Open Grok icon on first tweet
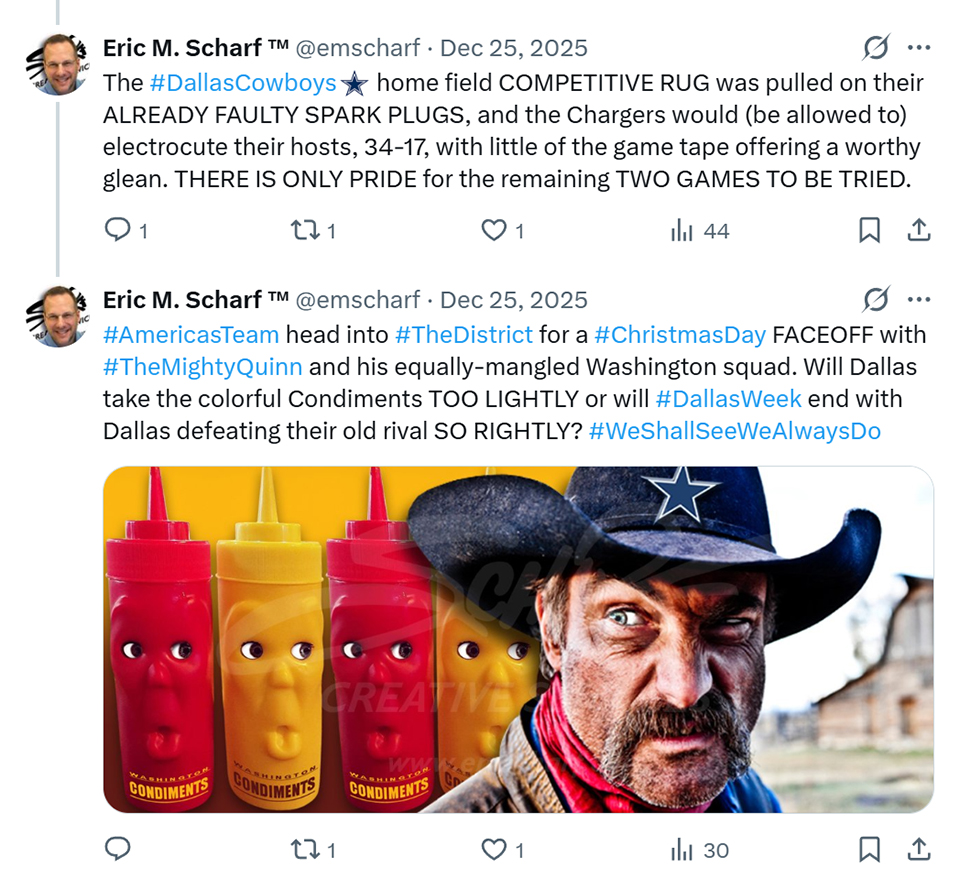This screenshot has height=889, width=960. [x=876, y=48]
